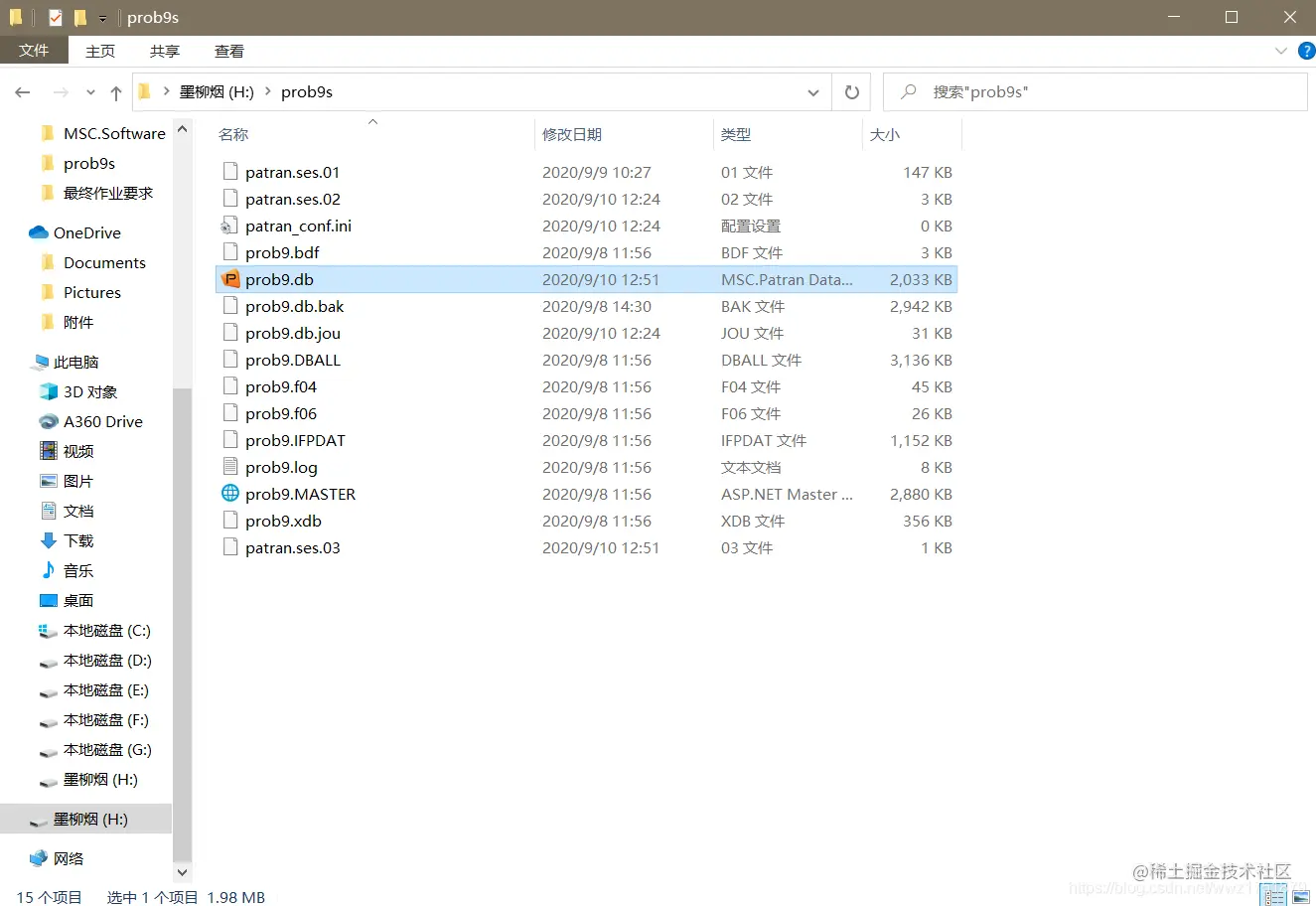Click the patran_conf.ini settings file icon
This screenshot has width=1316, height=906.
tap(230, 226)
